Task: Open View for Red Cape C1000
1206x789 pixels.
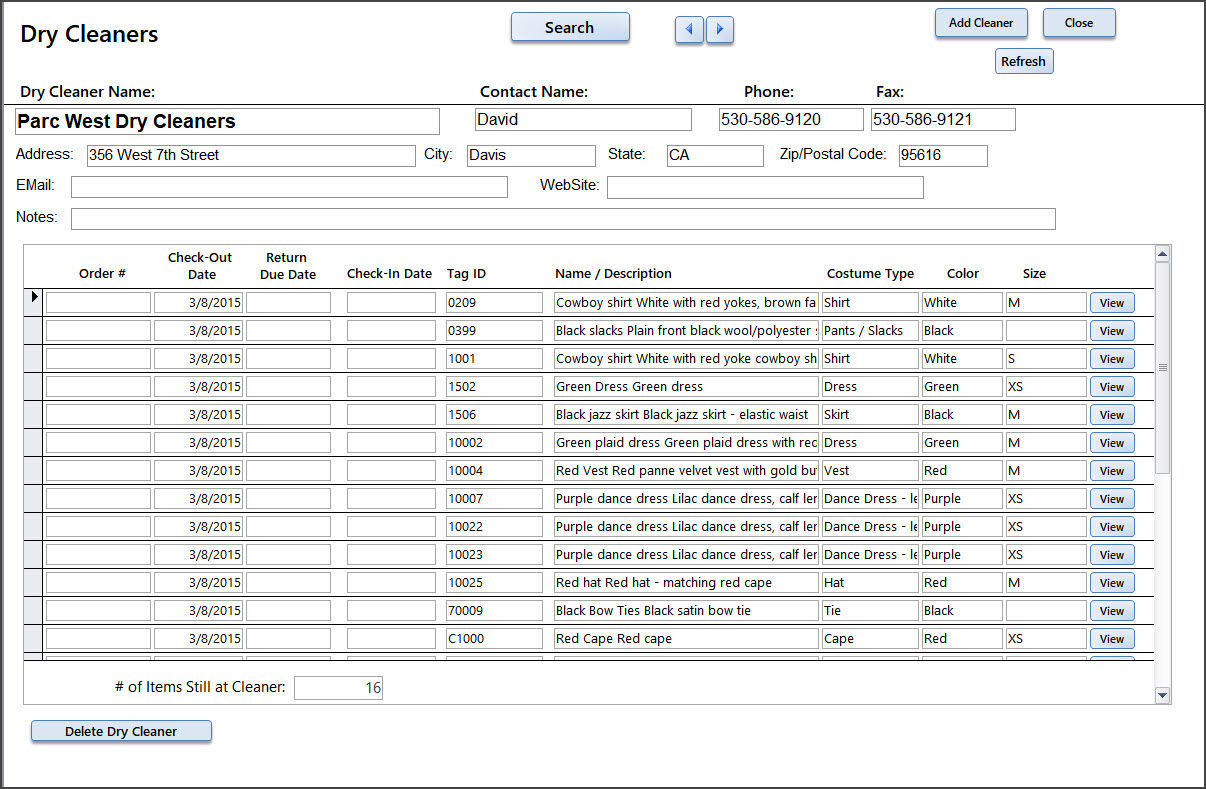Action: 1112,639
